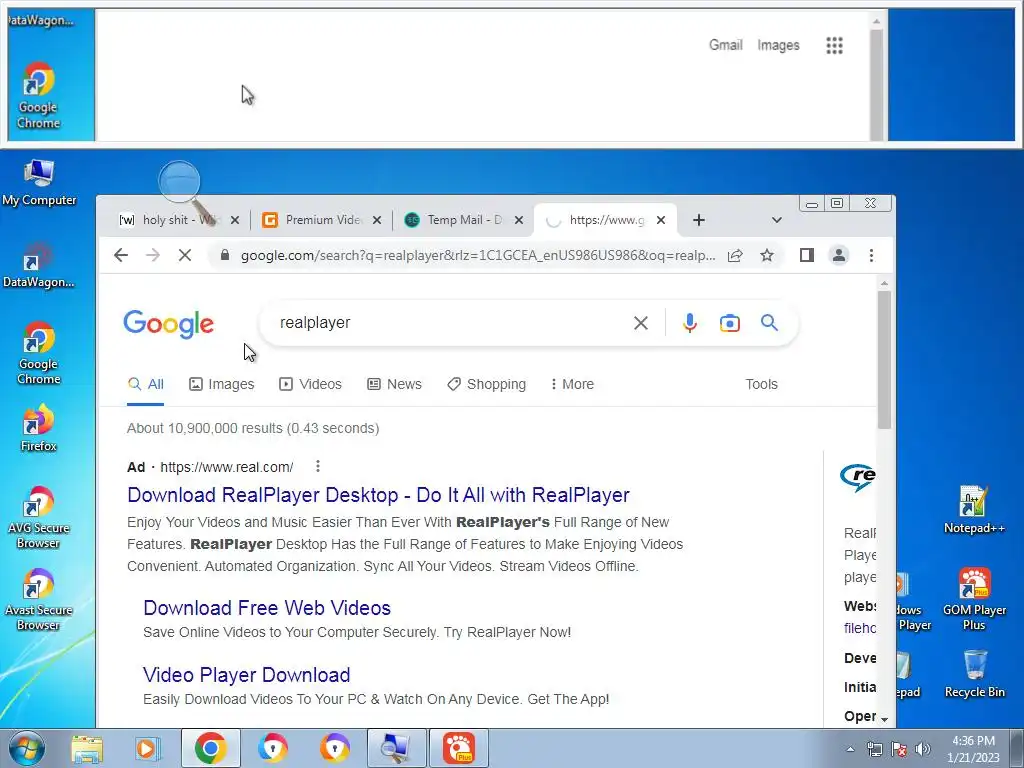Image resolution: width=1024 pixels, height=768 pixels.
Task: Open Download Free Web Videos link
Action: pos(266,608)
